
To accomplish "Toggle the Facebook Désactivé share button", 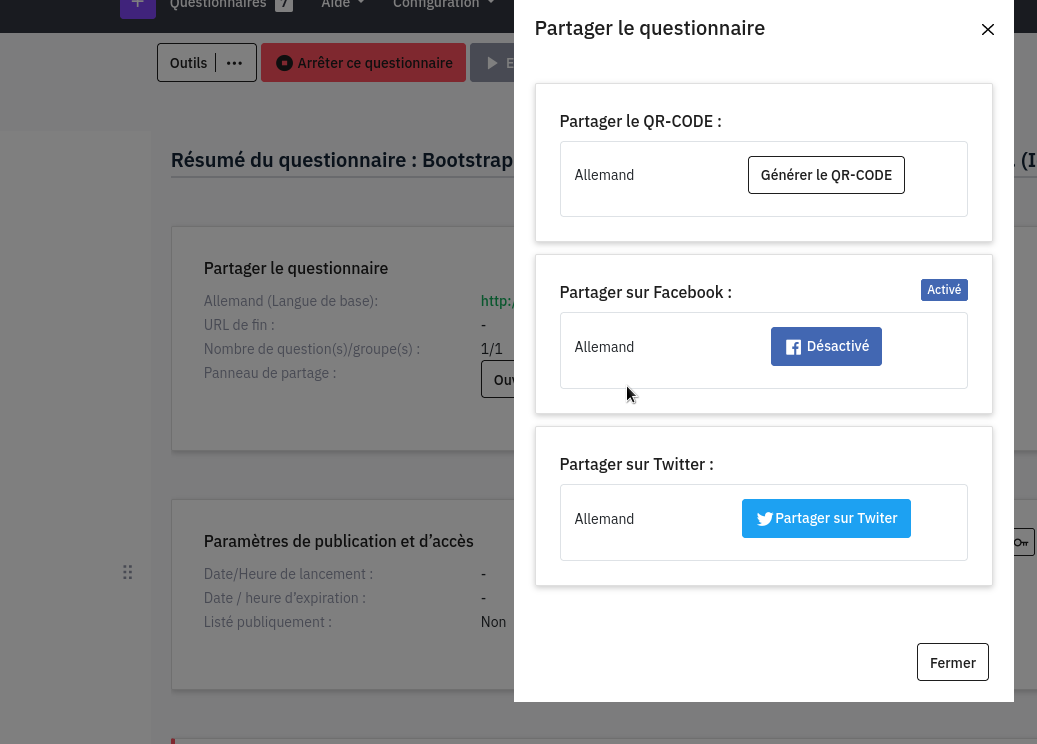I will click(826, 347).
